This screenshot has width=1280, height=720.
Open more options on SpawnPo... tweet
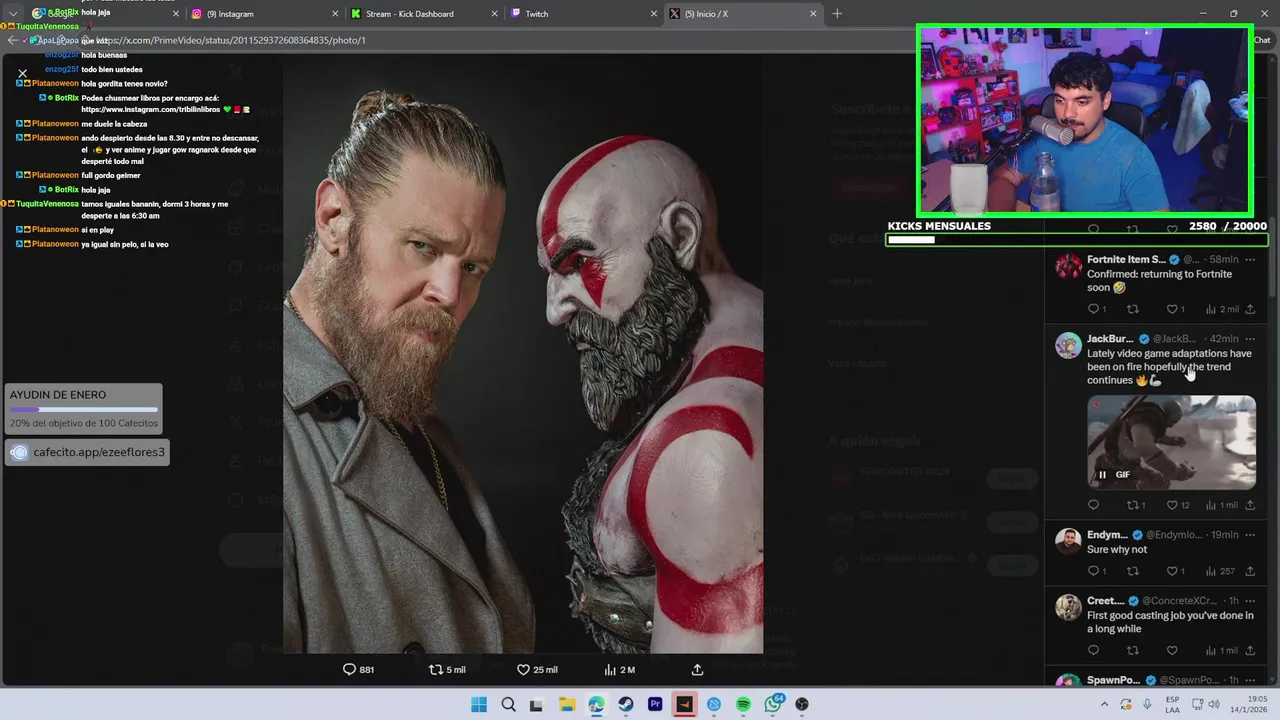[1250, 681]
